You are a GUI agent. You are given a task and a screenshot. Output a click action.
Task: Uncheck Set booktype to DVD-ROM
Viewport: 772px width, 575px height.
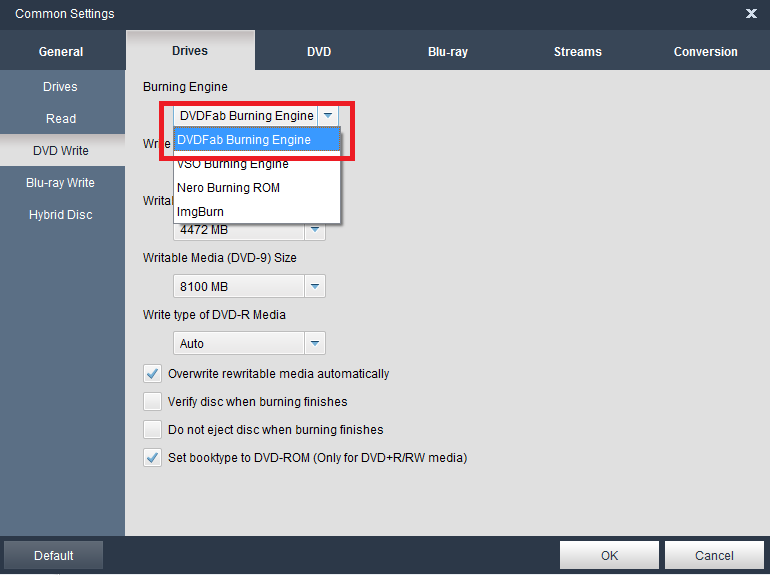pos(153,458)
